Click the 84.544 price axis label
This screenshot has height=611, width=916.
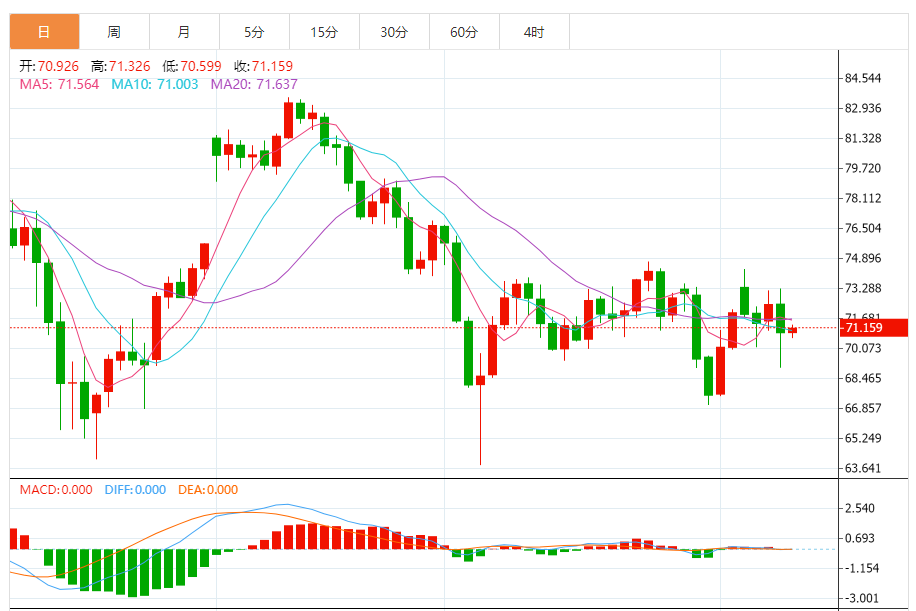tap(863, 78)
